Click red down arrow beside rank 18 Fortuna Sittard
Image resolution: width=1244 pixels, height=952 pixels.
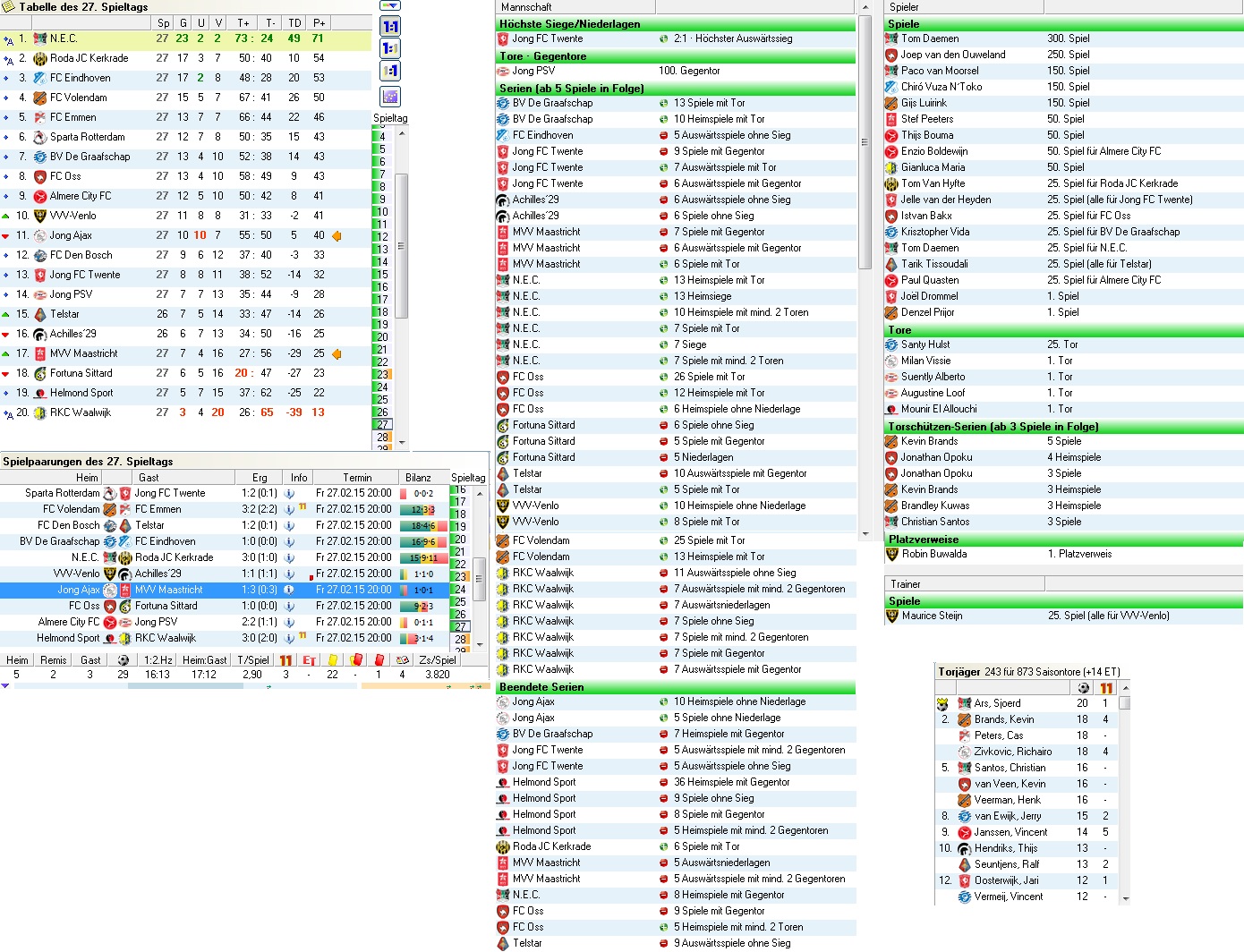coord(6,373)
